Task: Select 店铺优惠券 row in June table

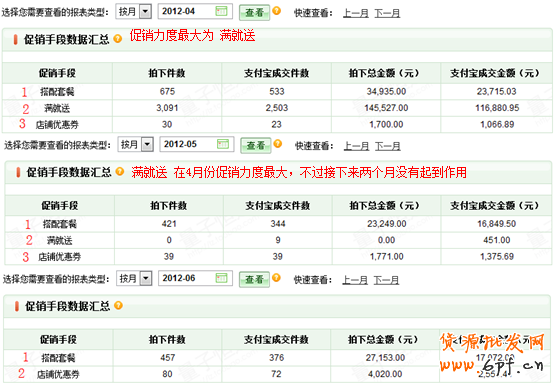Action: (x=277, y=374)
